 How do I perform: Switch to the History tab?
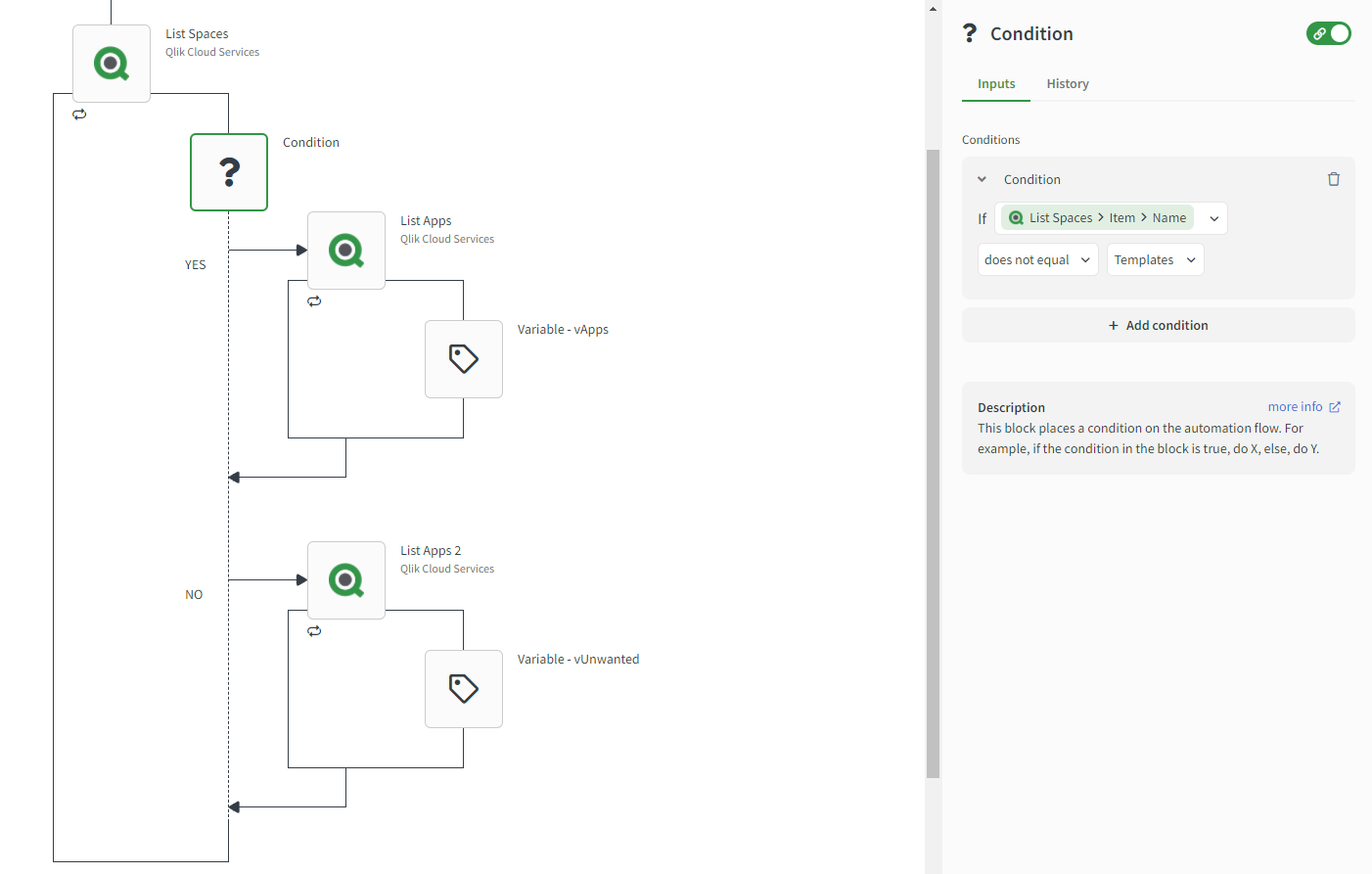click(1068, 84)
